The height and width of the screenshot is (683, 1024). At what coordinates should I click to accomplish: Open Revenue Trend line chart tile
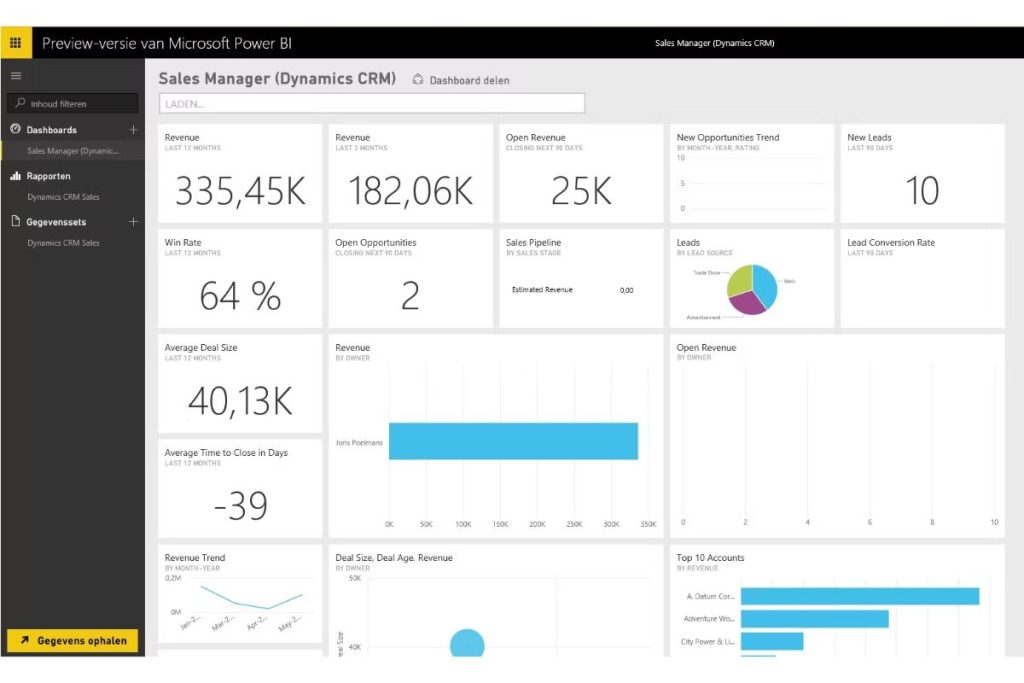click(240, 594)
